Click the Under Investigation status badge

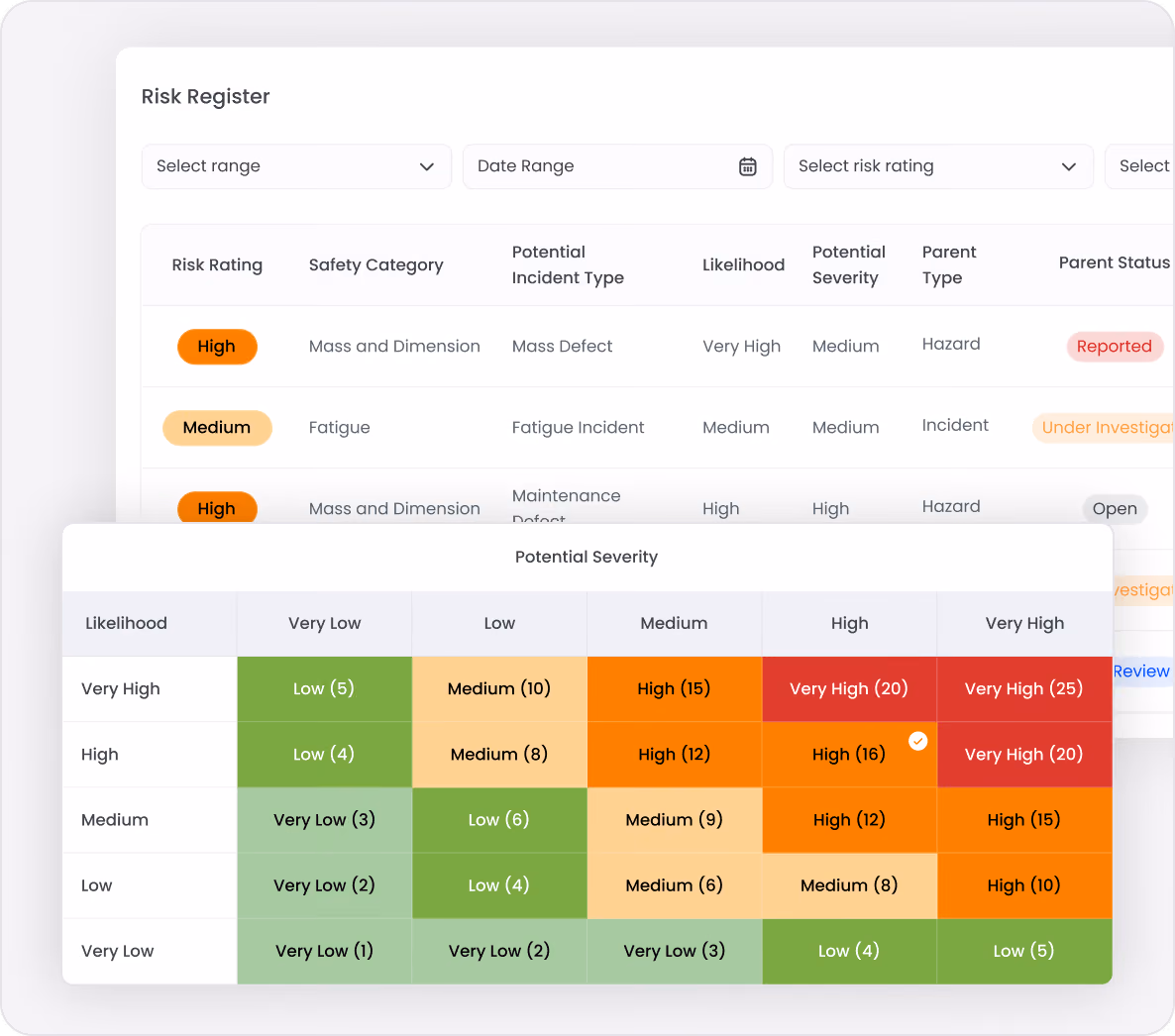pos(1103,428)
